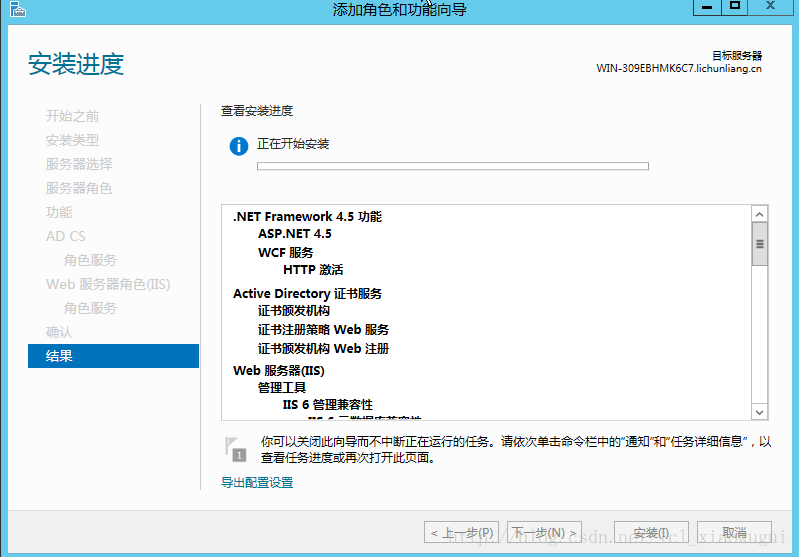This screenshot has height=557, width=799.
Task: Click 管理工具 entry
Action: (x=282, y=387)
